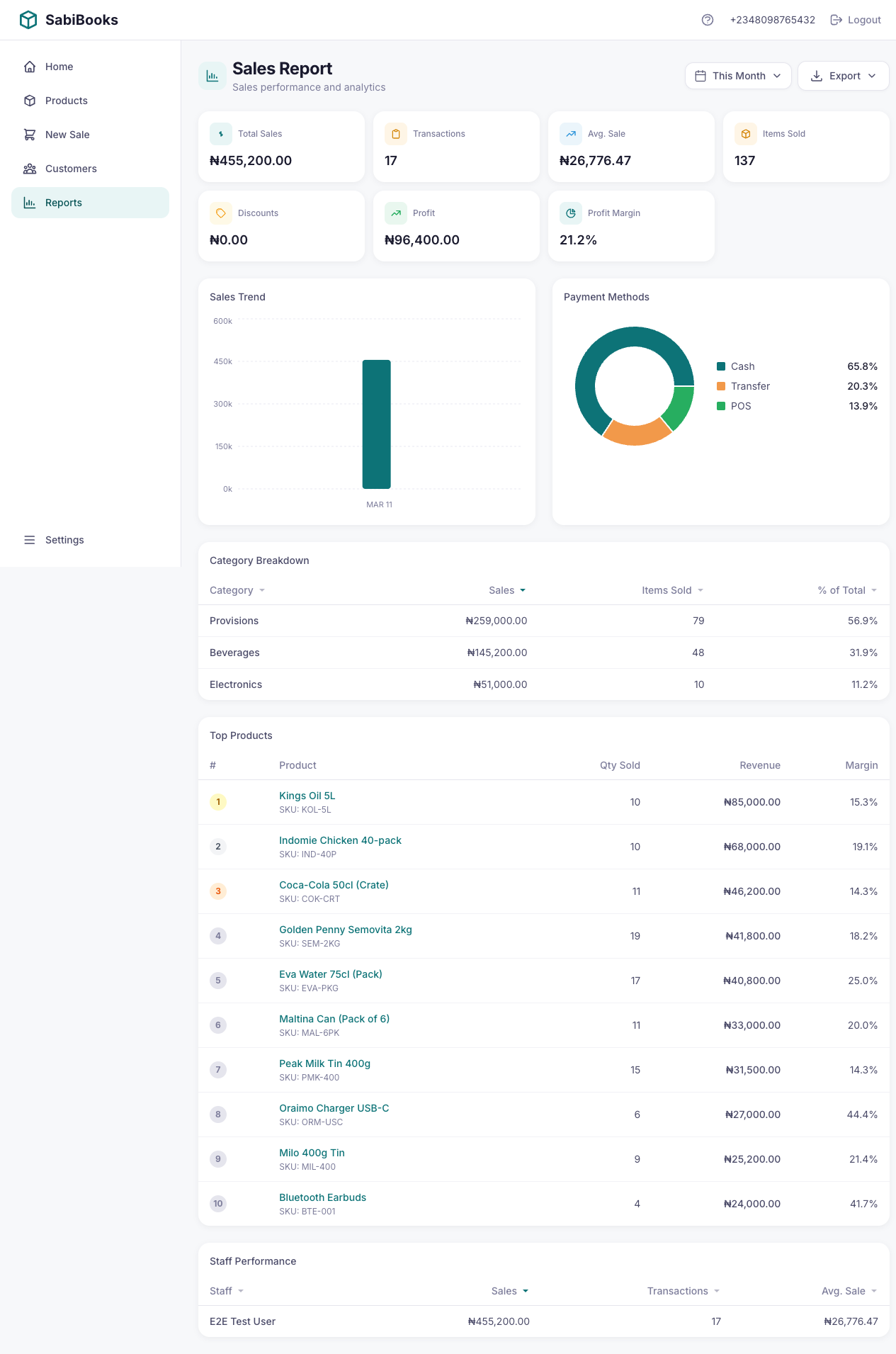Open the Export dropdown menu
Image resolution: width=896 pixels, height=1354 pixels.
tap(843, 76)
